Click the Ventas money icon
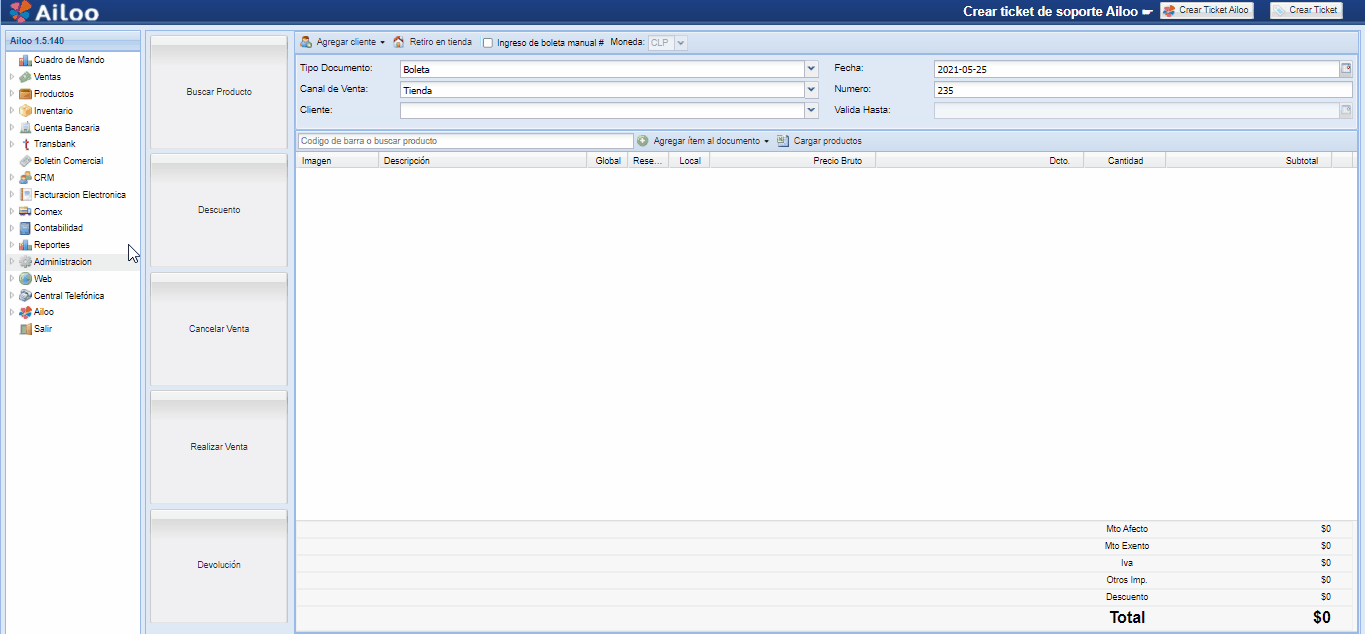Screen dimensions: 1365x634 click(x=26, y=77)
